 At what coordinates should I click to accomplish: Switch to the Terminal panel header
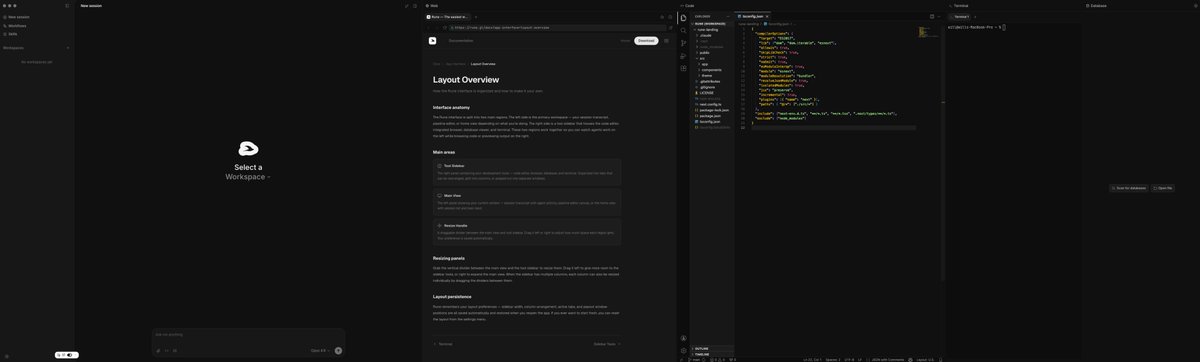958,5
